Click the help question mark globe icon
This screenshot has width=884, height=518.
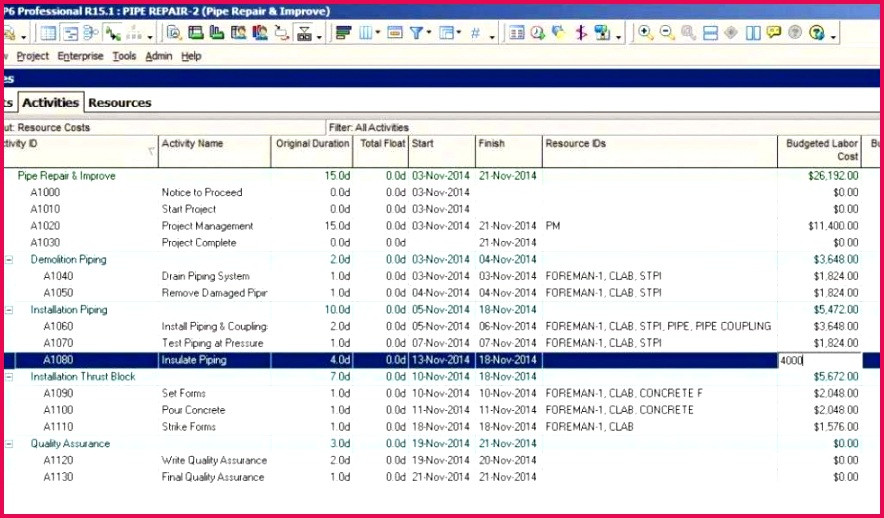click(x=816, y=33)
